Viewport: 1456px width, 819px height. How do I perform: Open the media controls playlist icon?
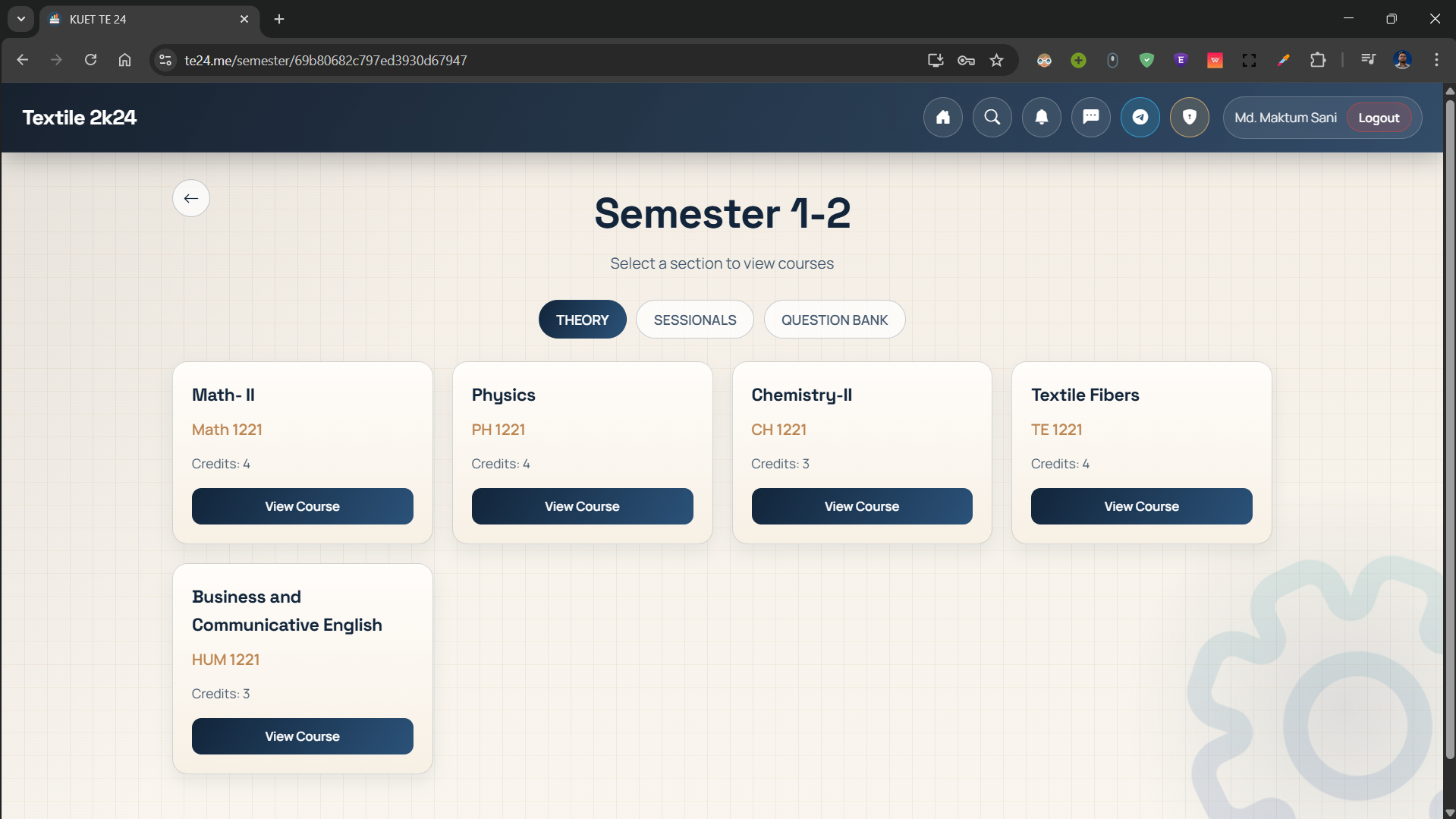1367,60
